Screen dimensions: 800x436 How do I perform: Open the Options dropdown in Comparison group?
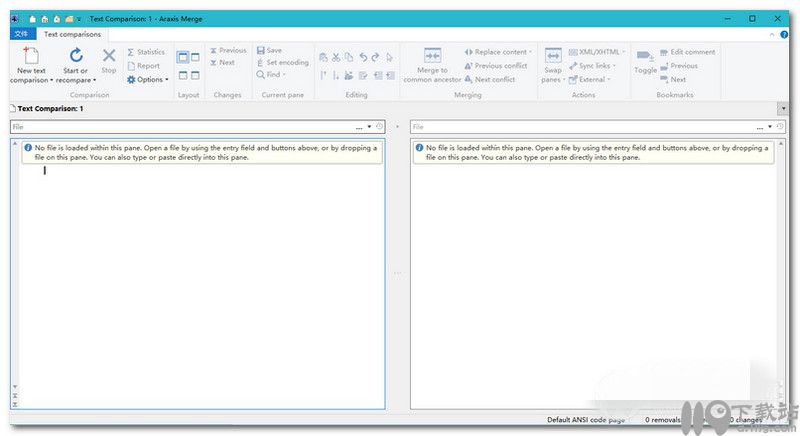pos(147,80)
